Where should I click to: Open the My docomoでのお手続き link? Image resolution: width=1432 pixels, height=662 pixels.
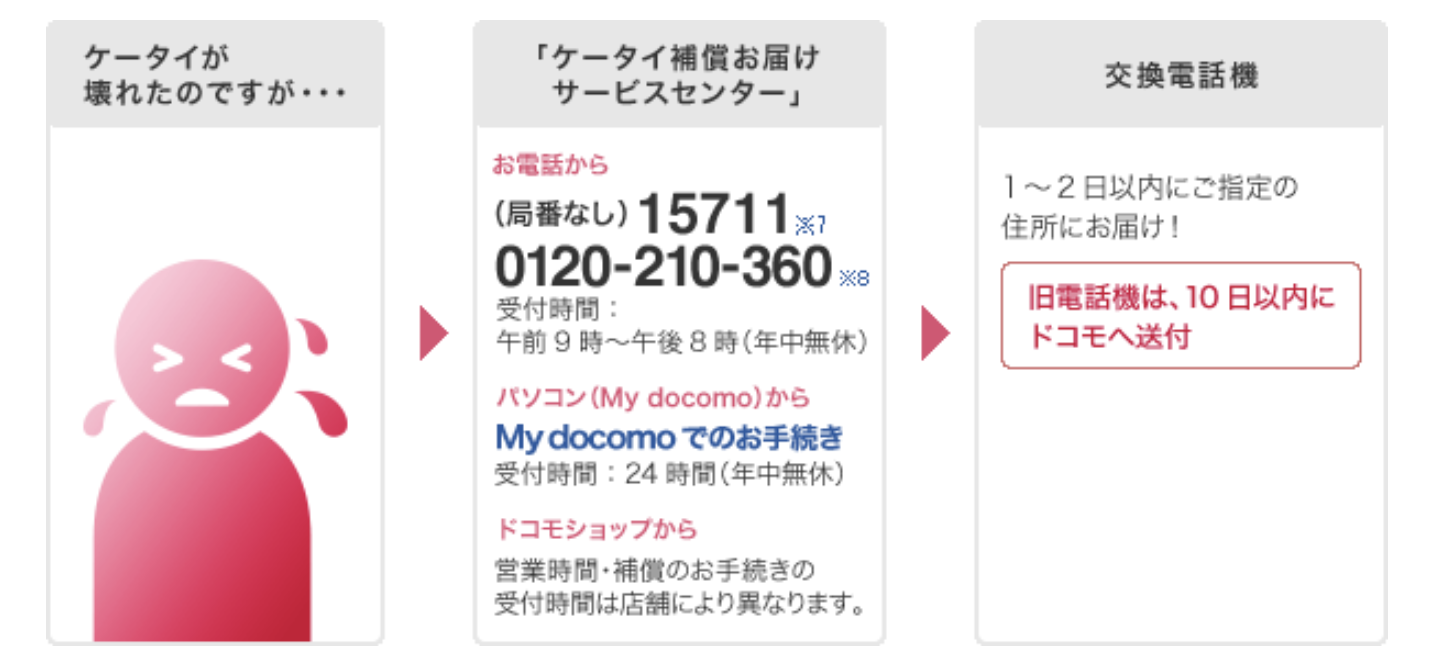670,437
